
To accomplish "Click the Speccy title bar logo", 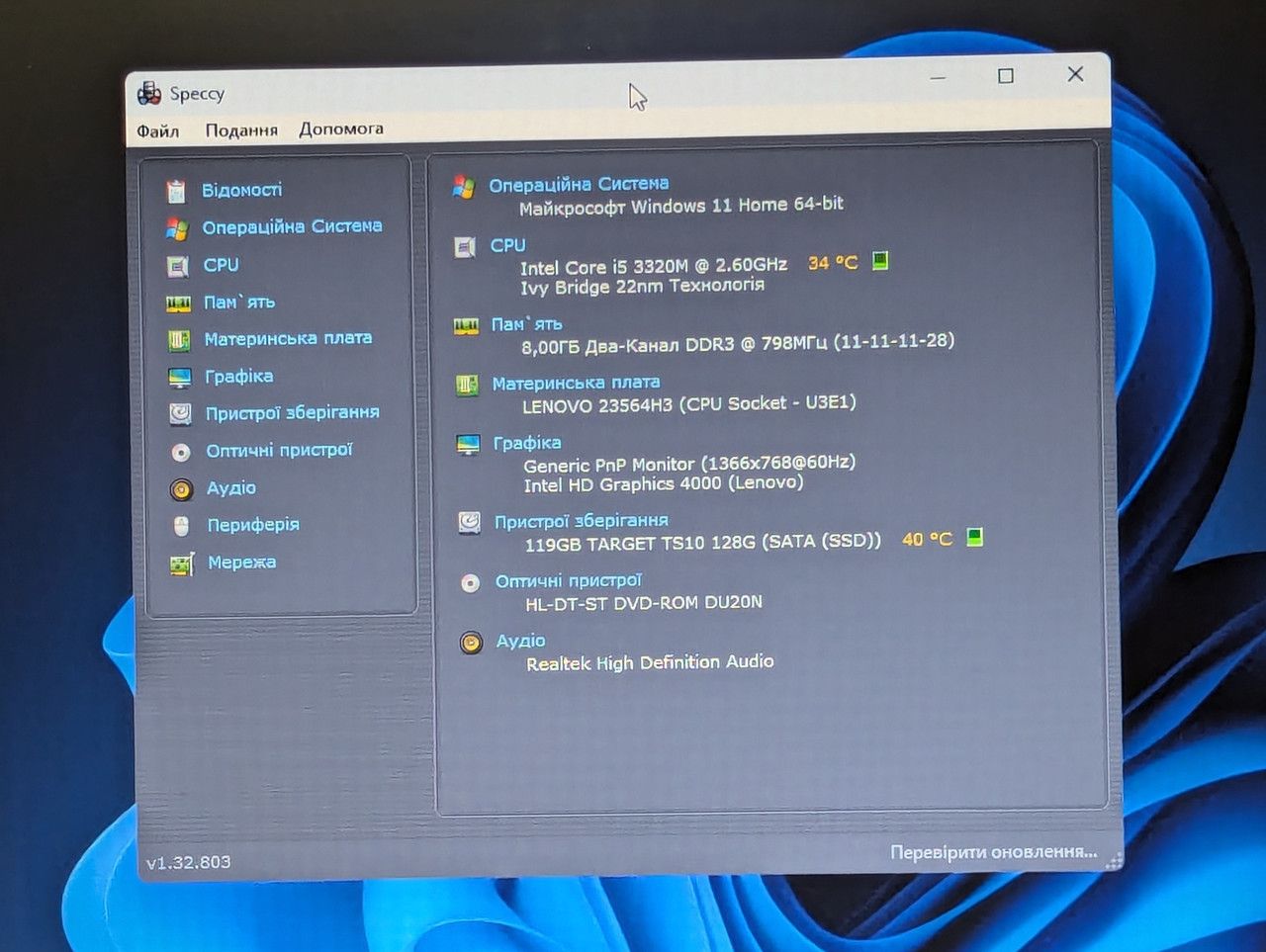I will click(149, 94).
